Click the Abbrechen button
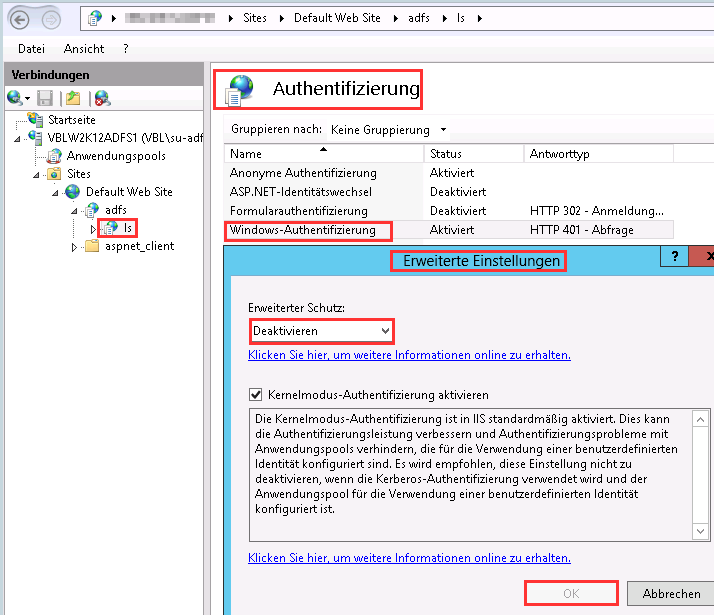Viewport: 714px width, 615px height. tap(671, 593)
